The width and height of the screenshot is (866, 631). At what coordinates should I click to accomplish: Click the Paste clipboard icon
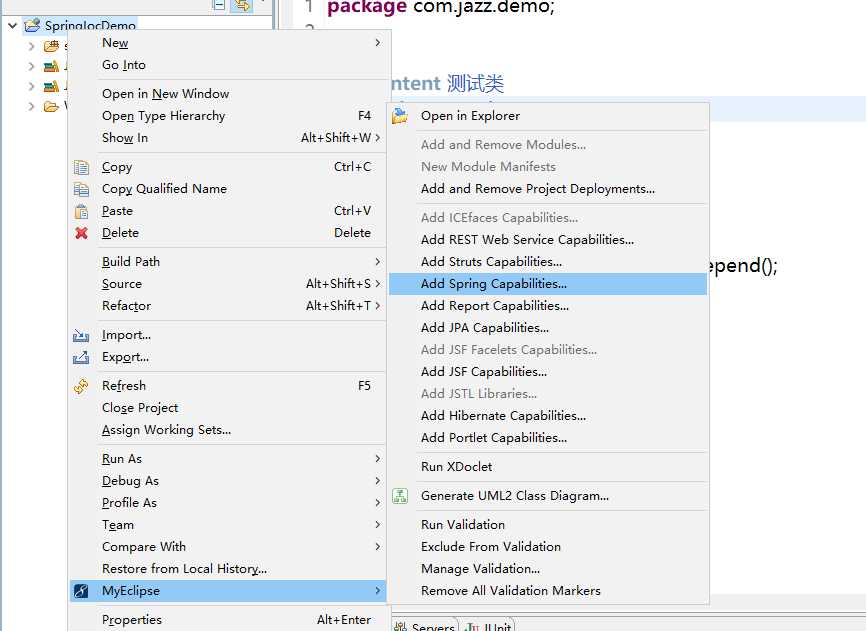click(x=81, y=211)
